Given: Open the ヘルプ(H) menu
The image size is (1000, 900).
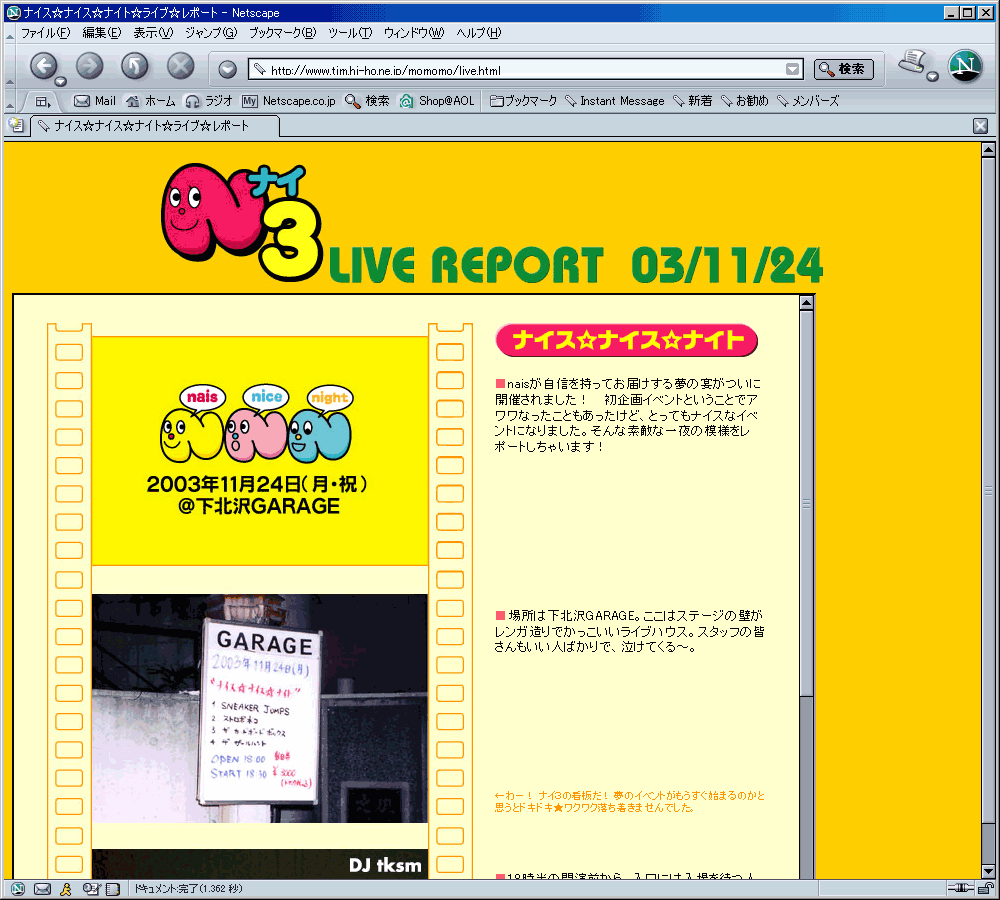Looking at the screenshot, I should [x=479, y=33].
